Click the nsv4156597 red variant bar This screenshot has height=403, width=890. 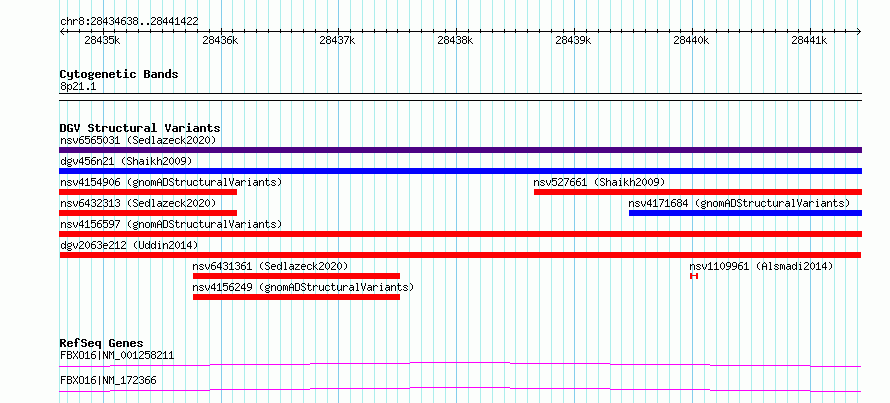[460, 234]
